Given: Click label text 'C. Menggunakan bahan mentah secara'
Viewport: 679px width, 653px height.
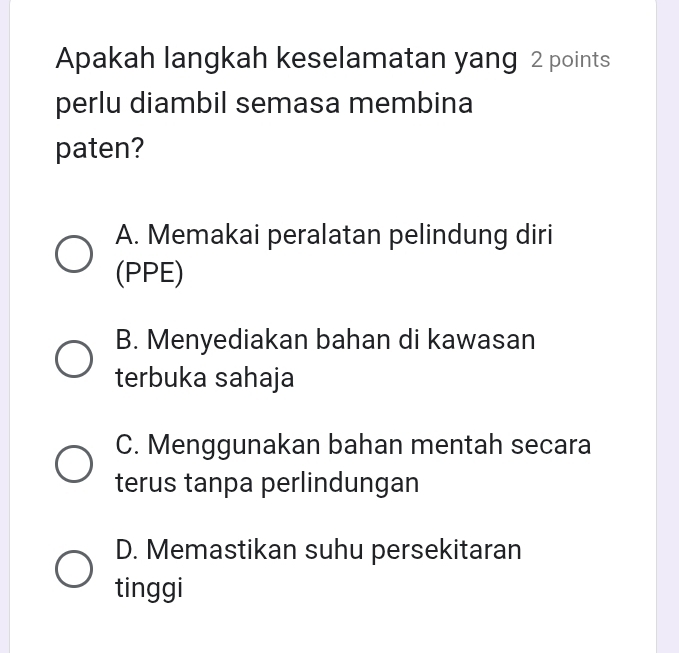Looking at the screenshot, I should 353,445.
